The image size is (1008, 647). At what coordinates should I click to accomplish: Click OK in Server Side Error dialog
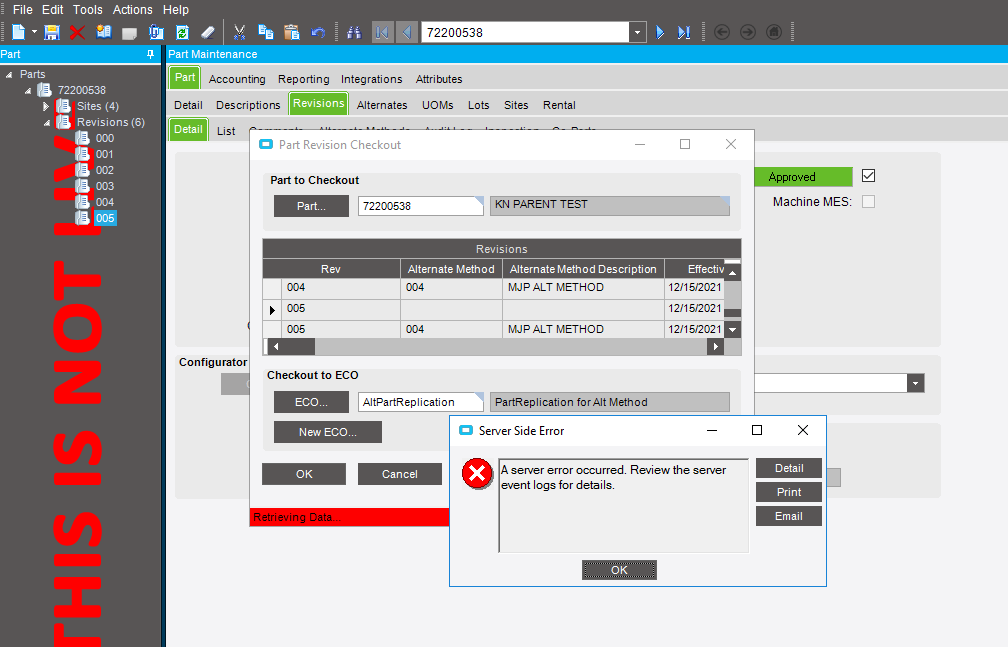point(619,570)
